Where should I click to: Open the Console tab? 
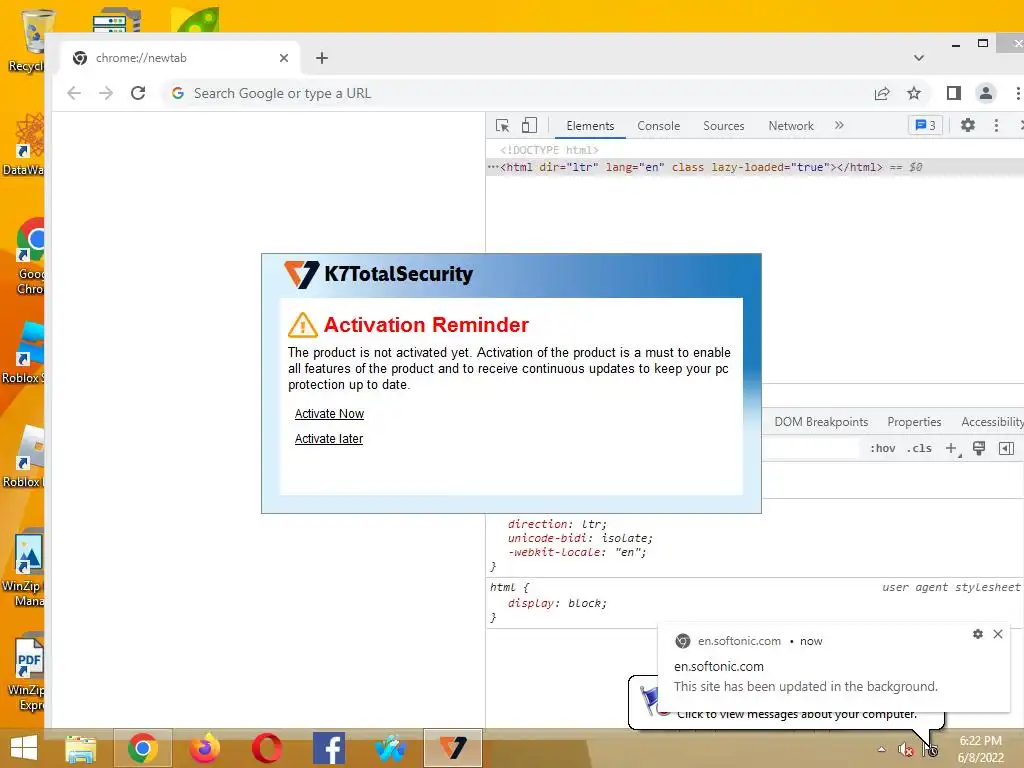pyautogui.click(x=658, y=126)
